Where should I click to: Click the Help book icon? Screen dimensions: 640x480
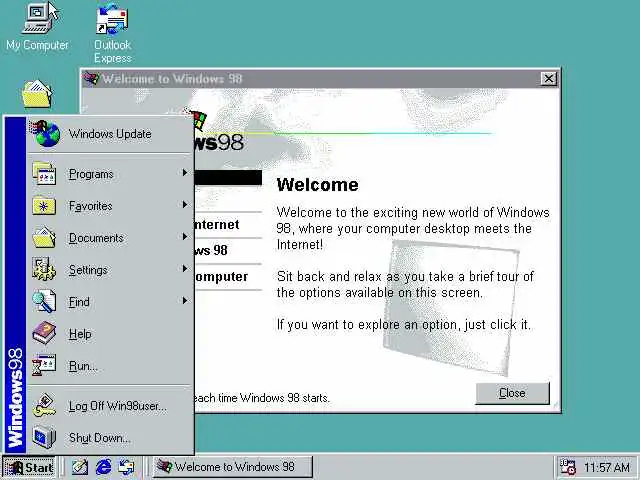click(44, 333)
